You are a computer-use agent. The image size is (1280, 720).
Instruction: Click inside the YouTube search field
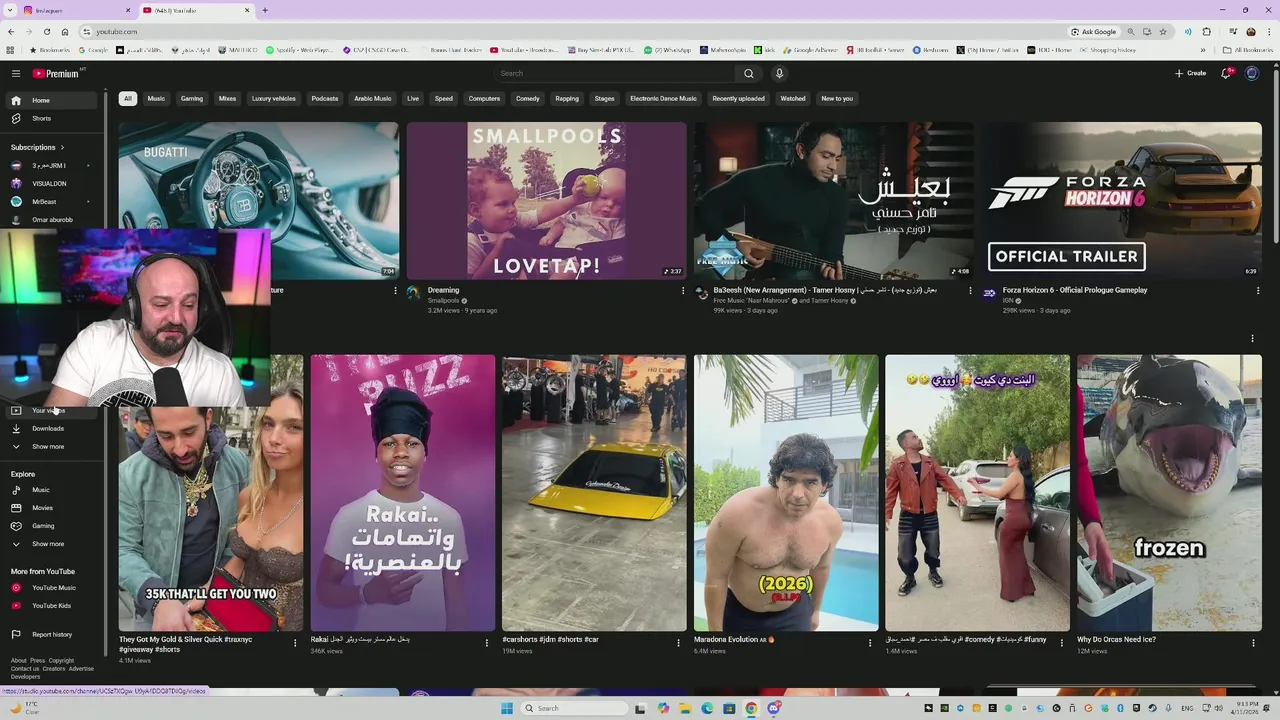click(x=615, y=73)
